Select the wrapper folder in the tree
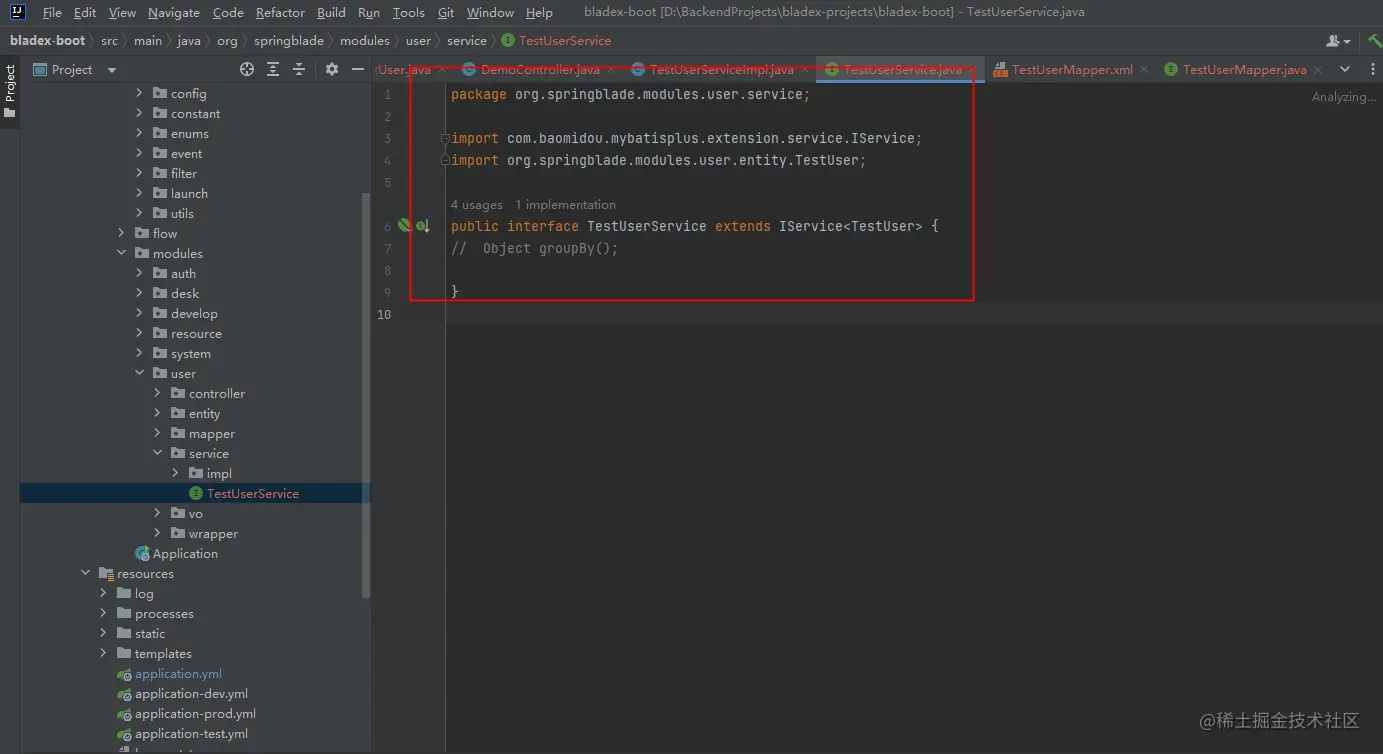Screen dimensions: 1383x754 click(213, 534)
